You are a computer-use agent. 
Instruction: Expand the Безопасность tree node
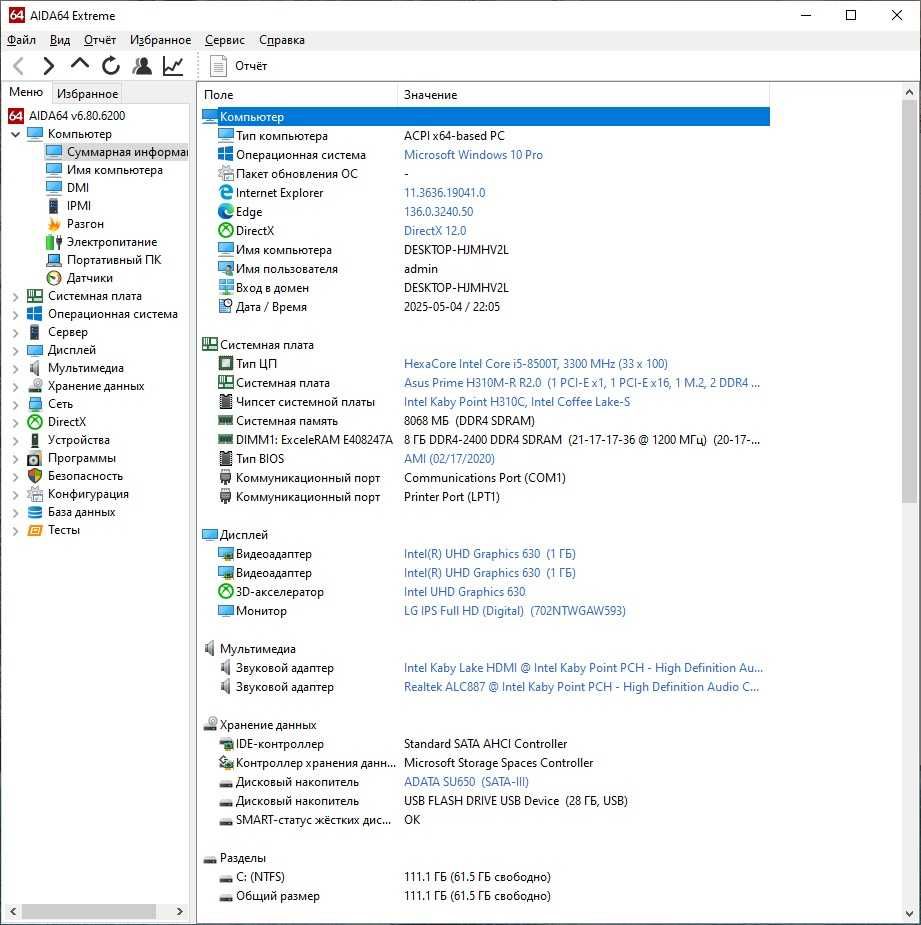16,477
